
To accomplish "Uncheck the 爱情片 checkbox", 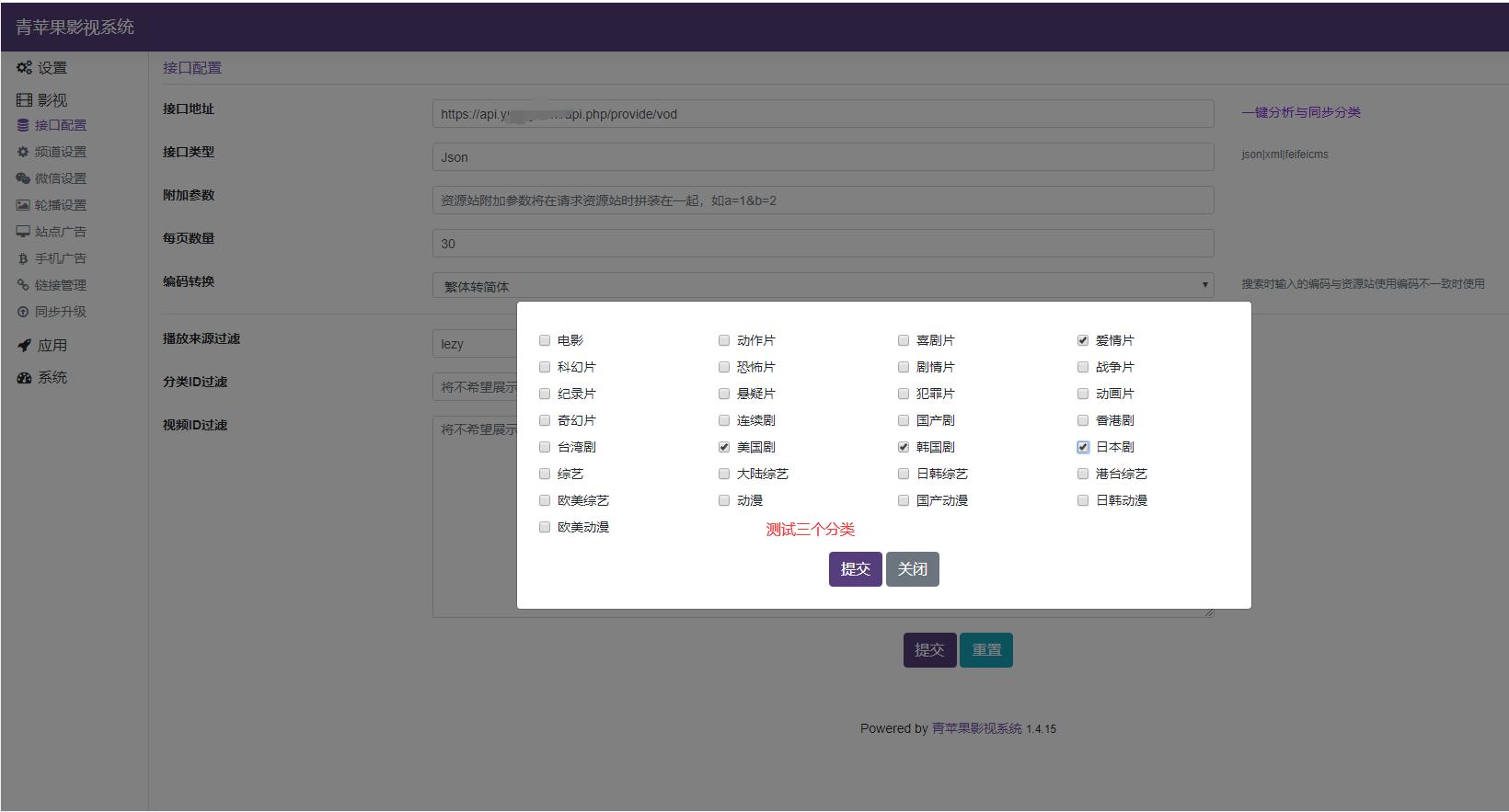I will click(x=1083, y=340).
